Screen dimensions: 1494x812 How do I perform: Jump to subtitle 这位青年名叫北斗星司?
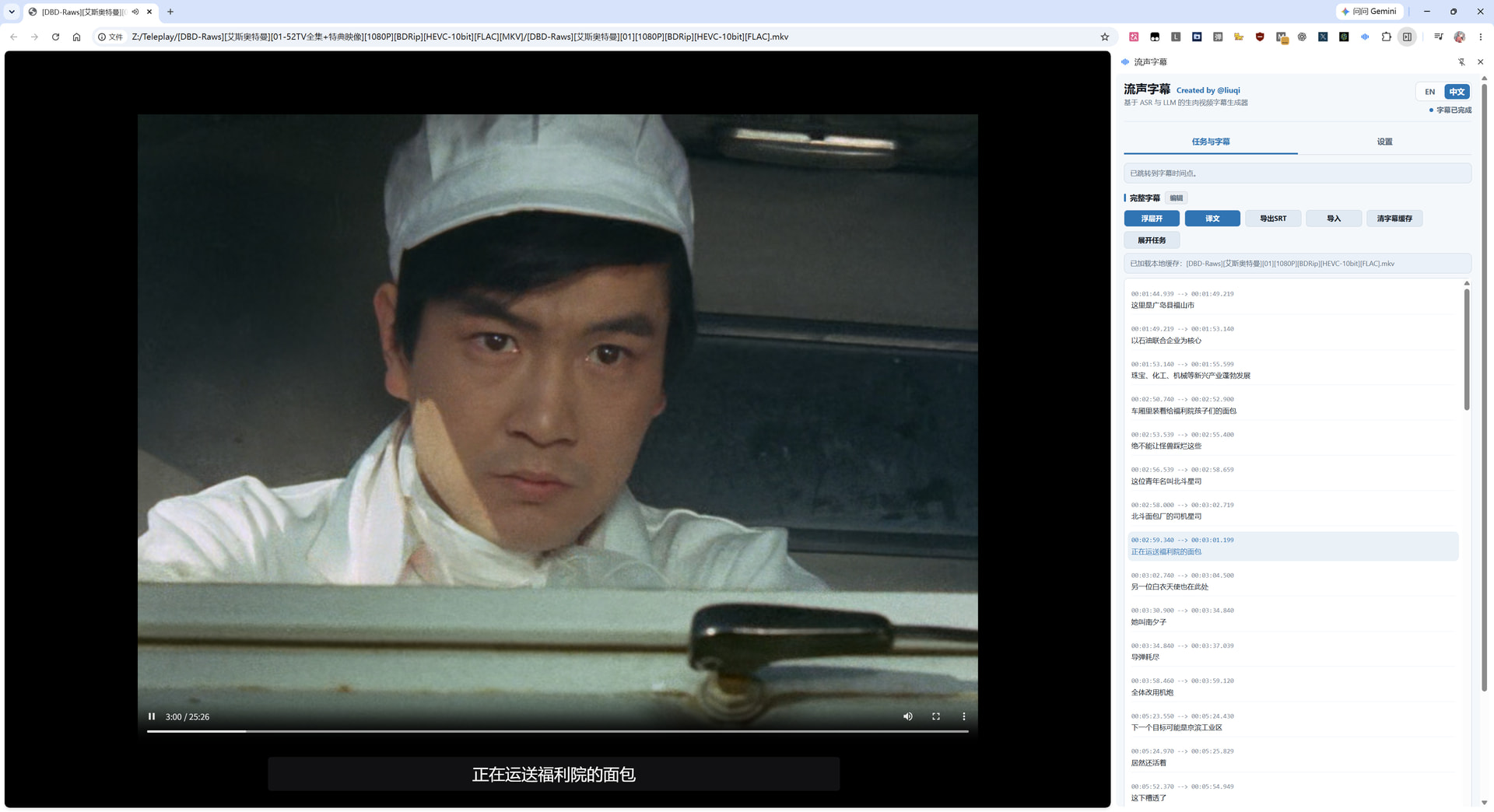click(x=1293, y=475)
